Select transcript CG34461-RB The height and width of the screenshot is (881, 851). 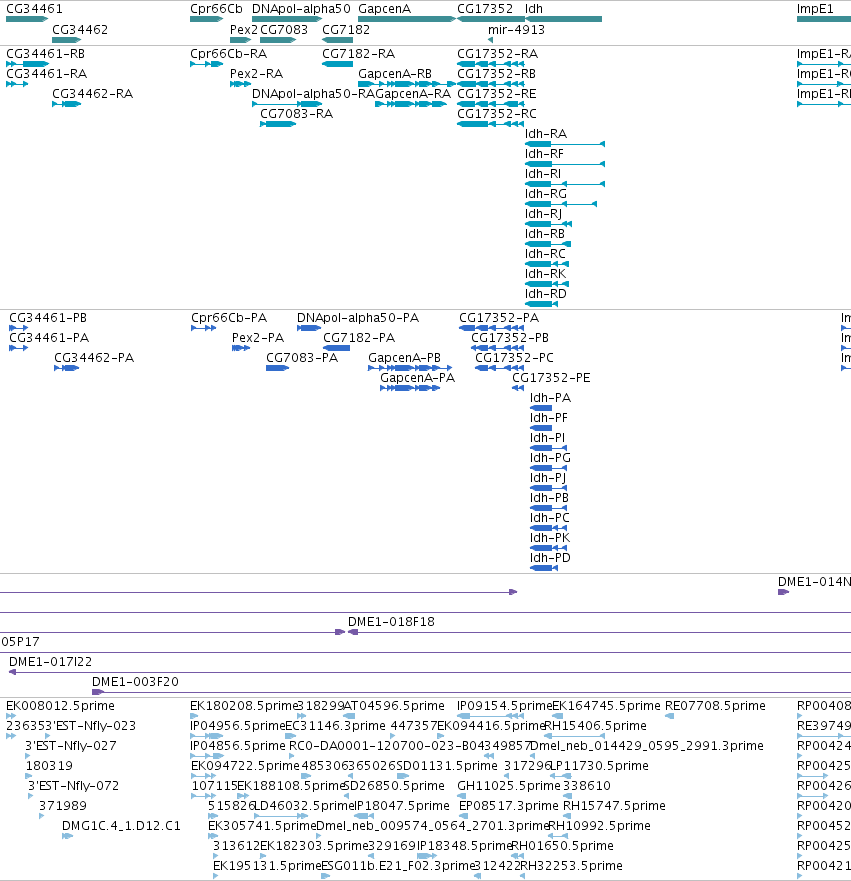click(27, 64)
